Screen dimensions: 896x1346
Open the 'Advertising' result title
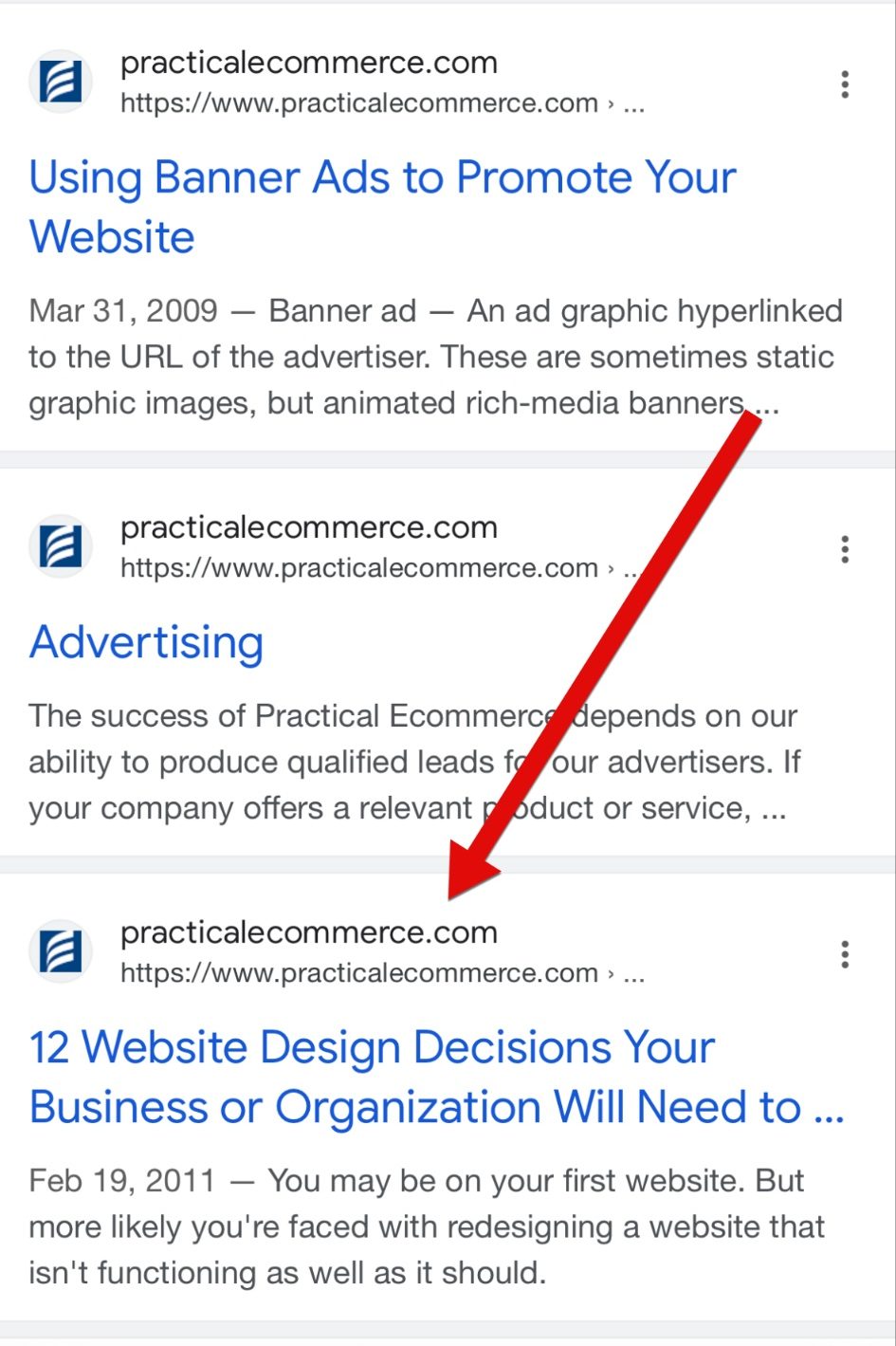[x=146, y=643]
